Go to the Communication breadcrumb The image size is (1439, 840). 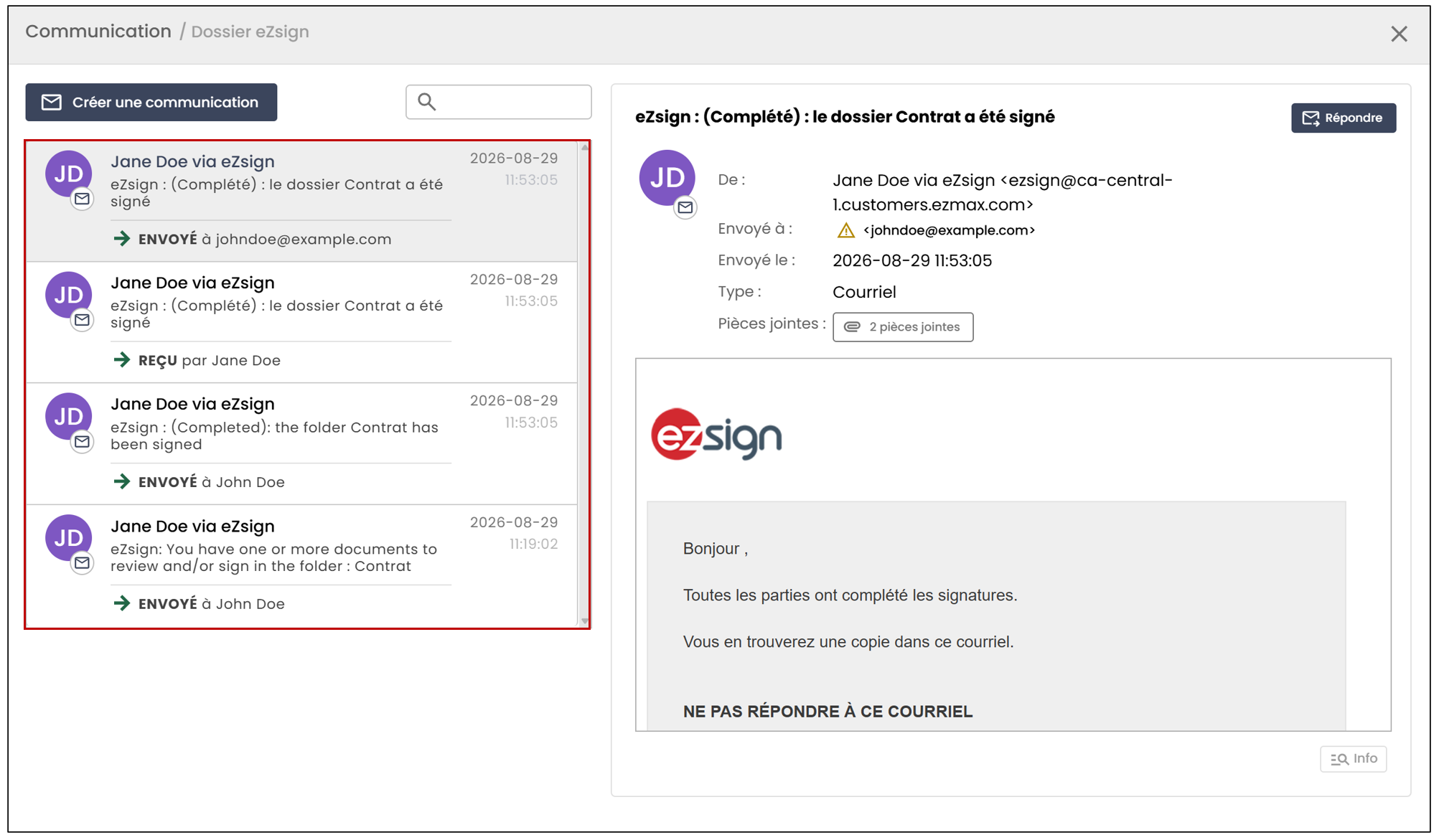98,32
